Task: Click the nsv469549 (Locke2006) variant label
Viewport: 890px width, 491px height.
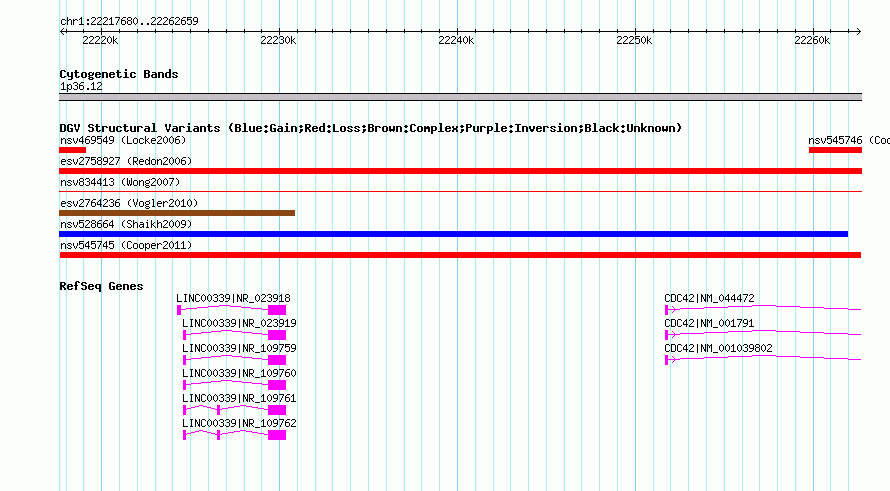Action: coord(123,140)
